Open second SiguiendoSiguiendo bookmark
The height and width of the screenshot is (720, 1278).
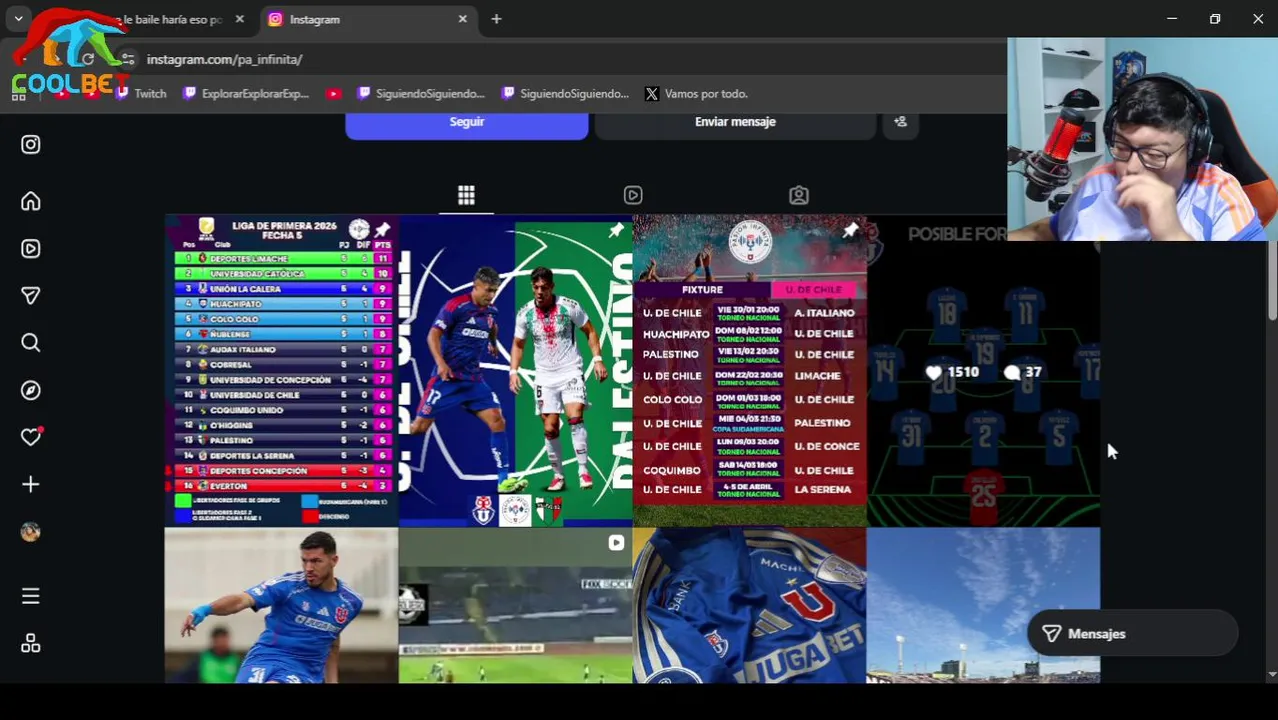click(564, 94)
